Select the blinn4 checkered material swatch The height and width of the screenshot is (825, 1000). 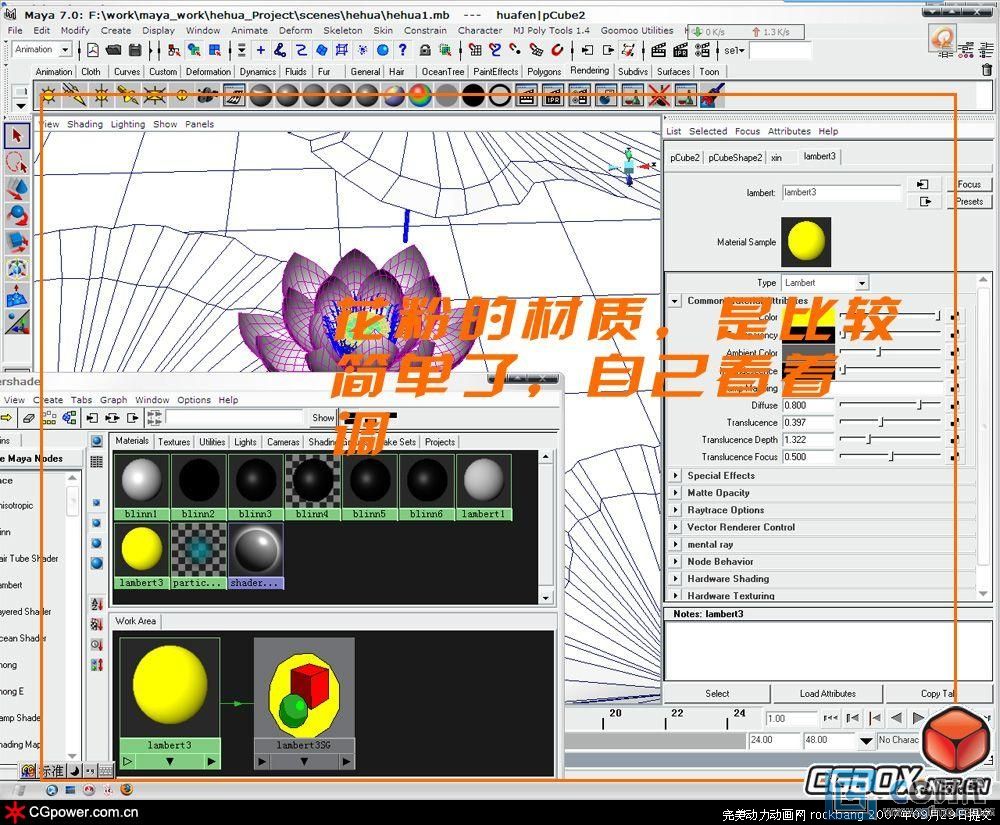(312, 487)
